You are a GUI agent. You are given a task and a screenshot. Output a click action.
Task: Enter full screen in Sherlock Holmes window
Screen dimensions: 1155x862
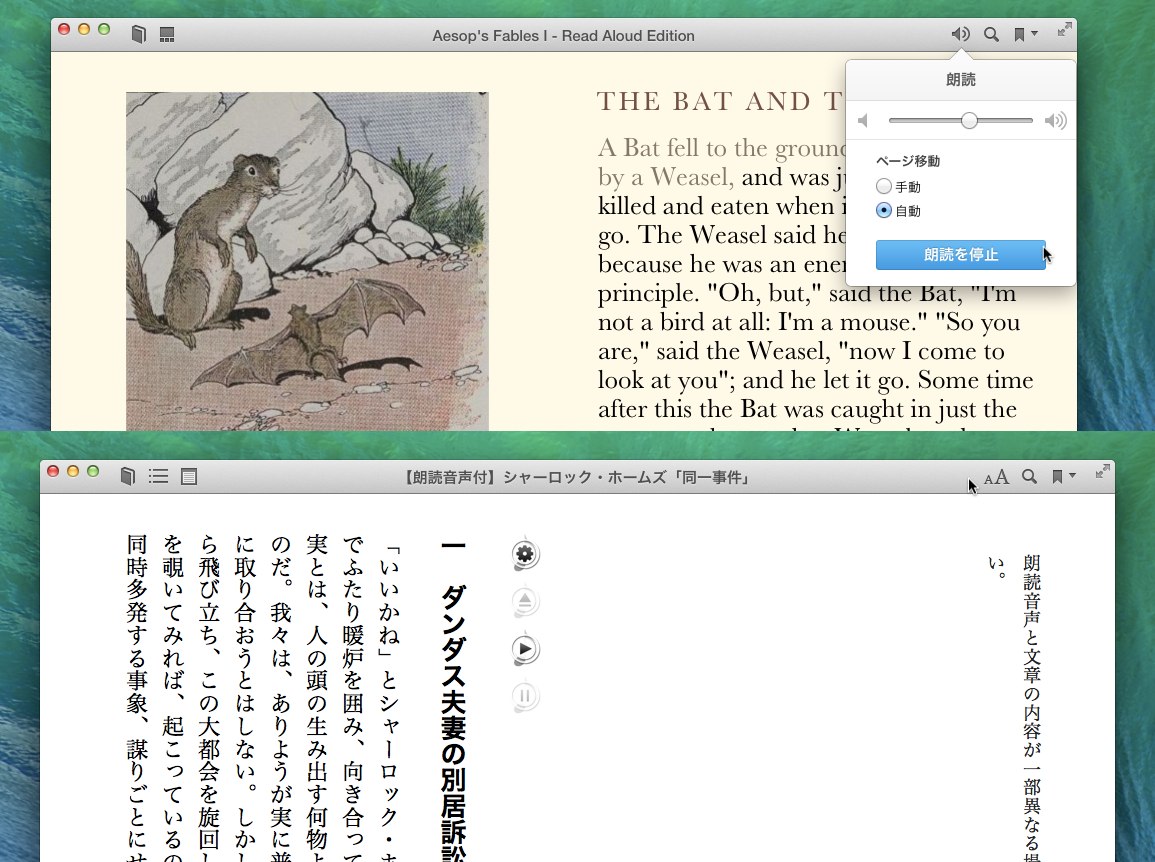(x=1103, y=472)
